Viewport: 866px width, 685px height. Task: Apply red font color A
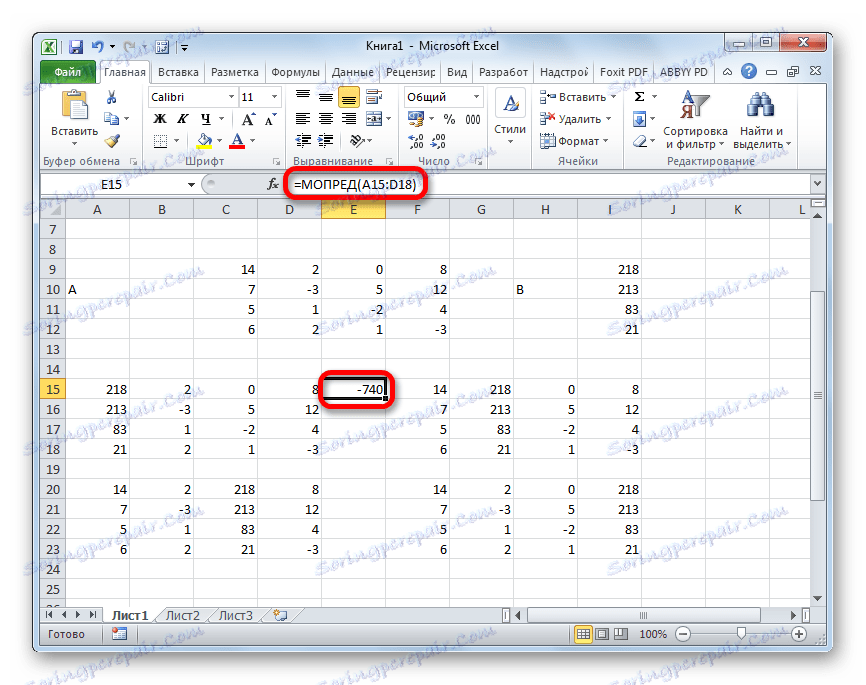point(237,141)
